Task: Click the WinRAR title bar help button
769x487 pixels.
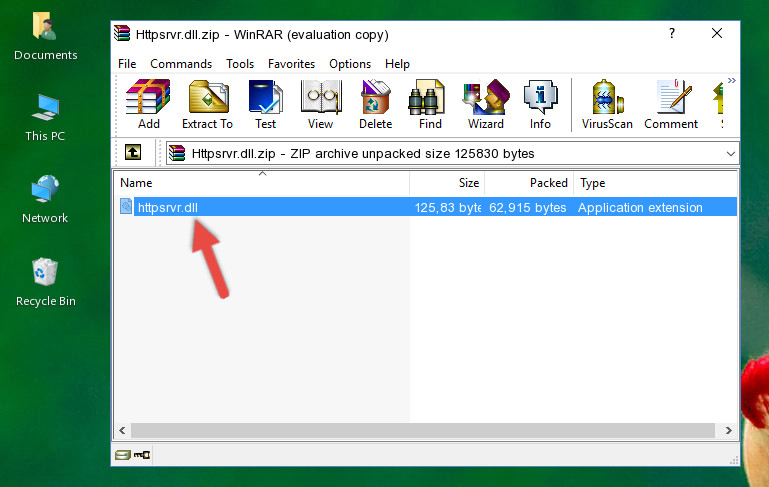Action: click(x=672, y=33)
